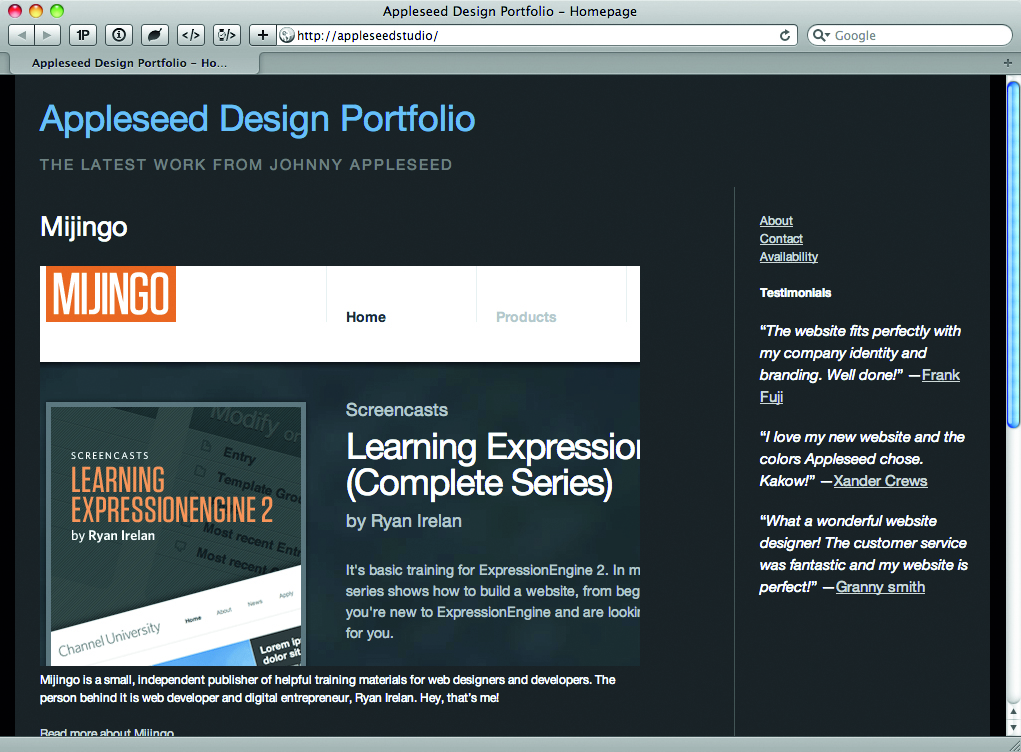Open the 1P password extension button
The image size is (1021, 752).
point(83,35)
